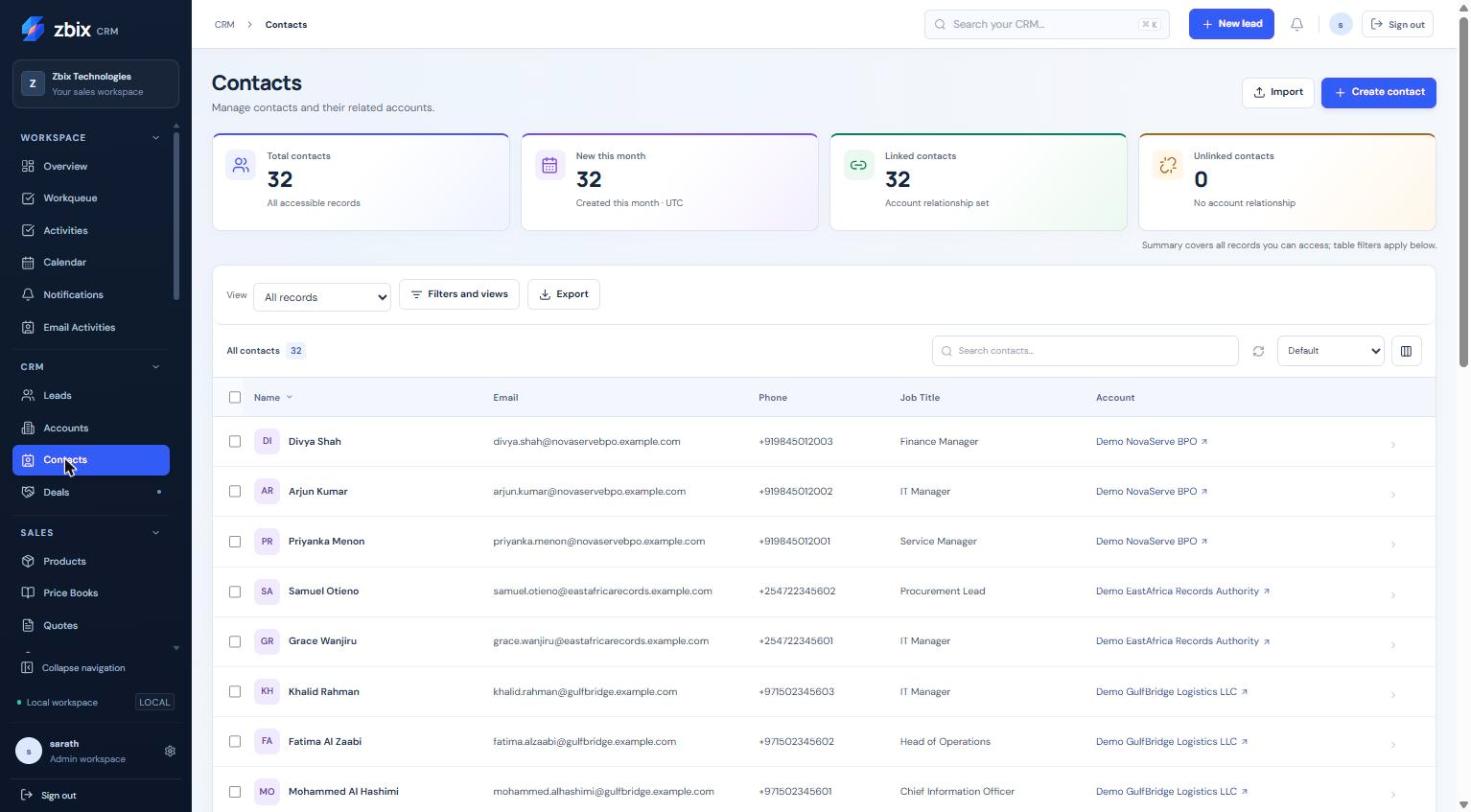This screenshot has width=1471, height=812.
Task: Click the Search contacts input
Action: coord(1085,351)
